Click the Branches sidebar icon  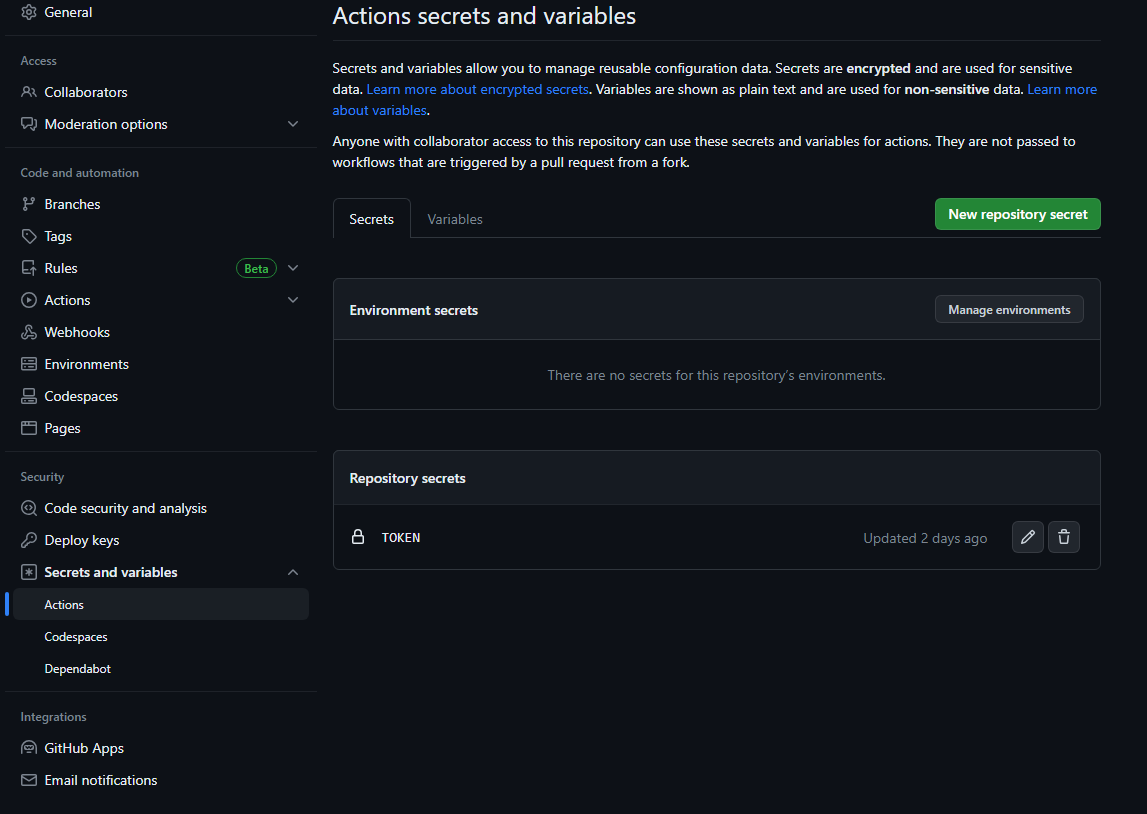(x=24, y=203)
